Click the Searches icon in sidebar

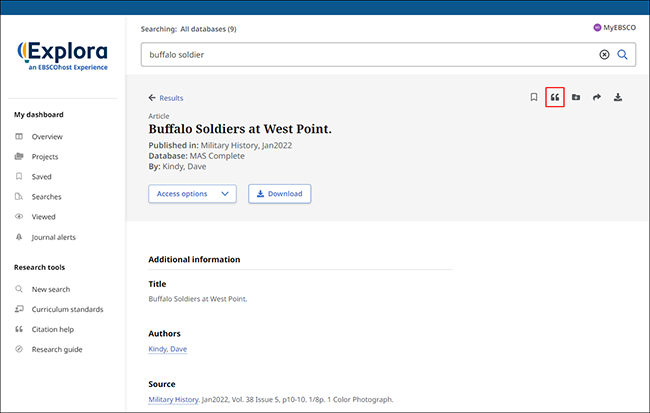19,197
